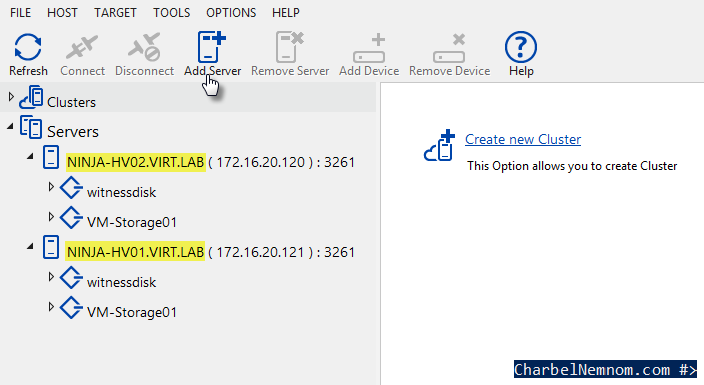Click the Remove Device icon
The height and width of the screenshot is (385, 704).
(x=449, y=48)
